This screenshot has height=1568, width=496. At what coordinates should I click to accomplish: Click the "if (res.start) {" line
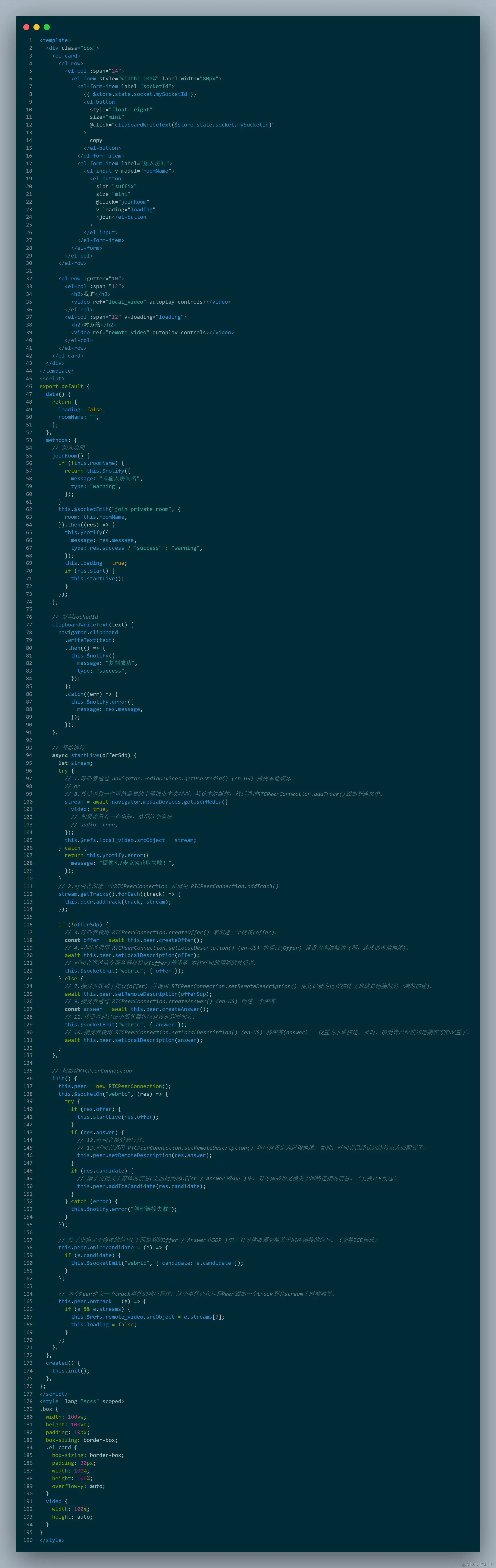coord(90,571)
